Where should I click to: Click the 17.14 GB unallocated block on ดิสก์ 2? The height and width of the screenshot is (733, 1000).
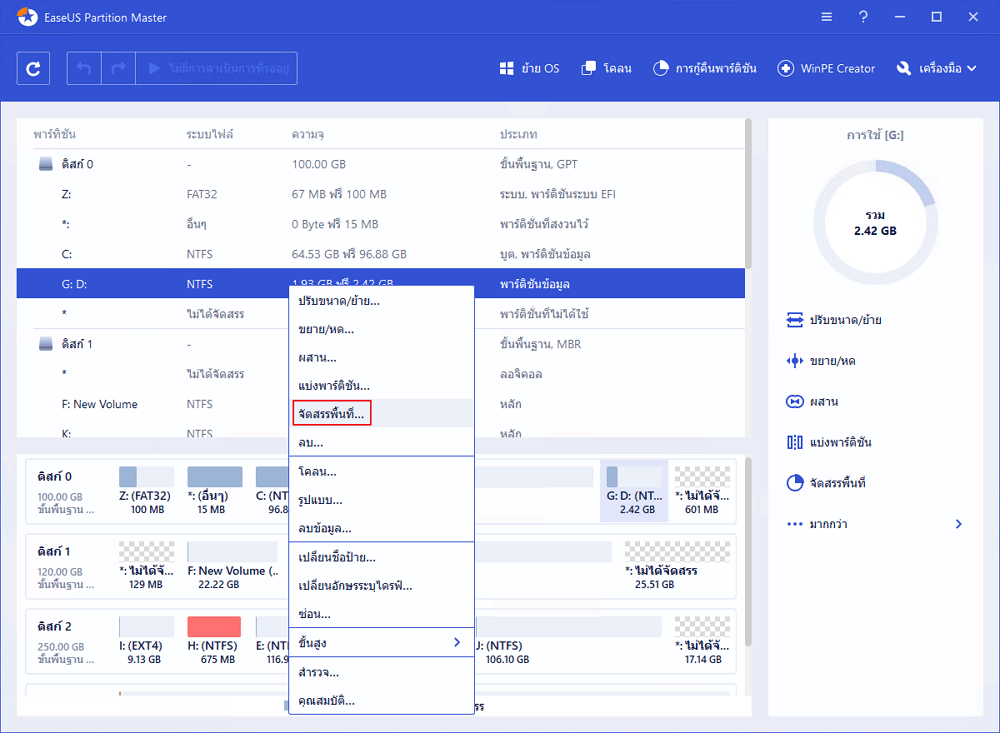coord(702,640)
